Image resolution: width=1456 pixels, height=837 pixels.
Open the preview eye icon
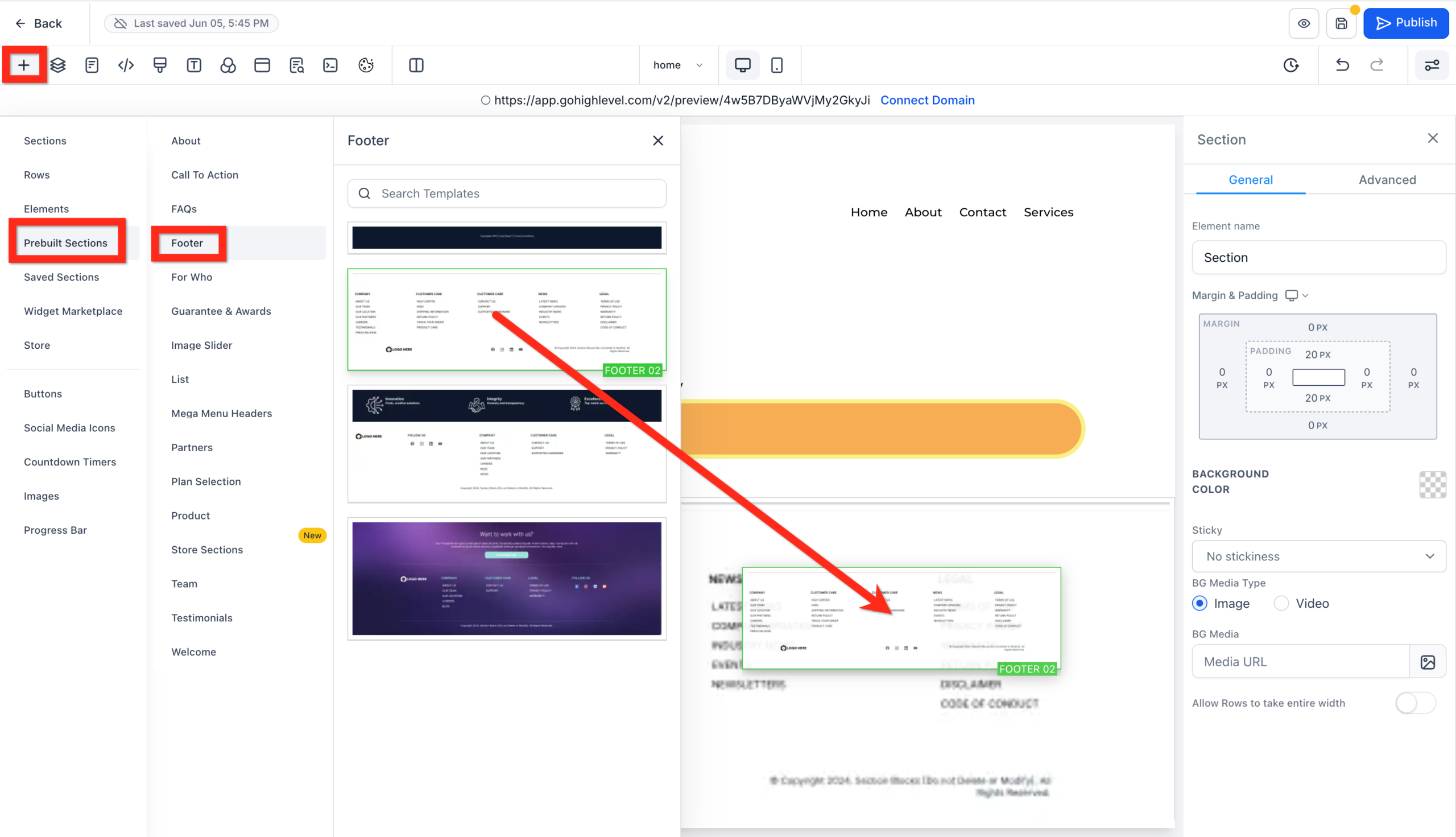tap(1304, 23)
